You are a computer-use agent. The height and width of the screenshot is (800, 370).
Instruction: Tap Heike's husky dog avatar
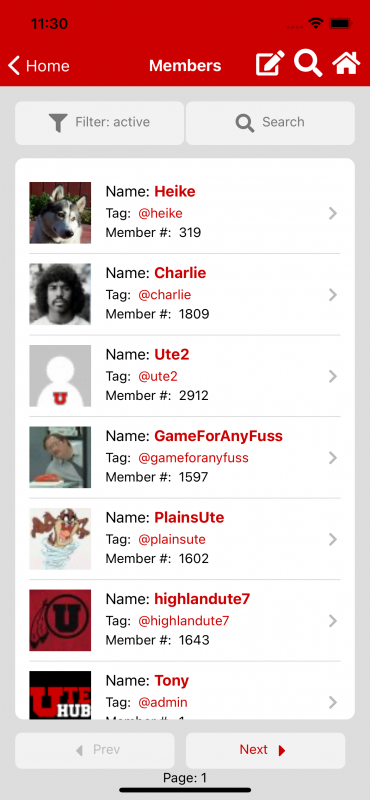tap(60, 213)
